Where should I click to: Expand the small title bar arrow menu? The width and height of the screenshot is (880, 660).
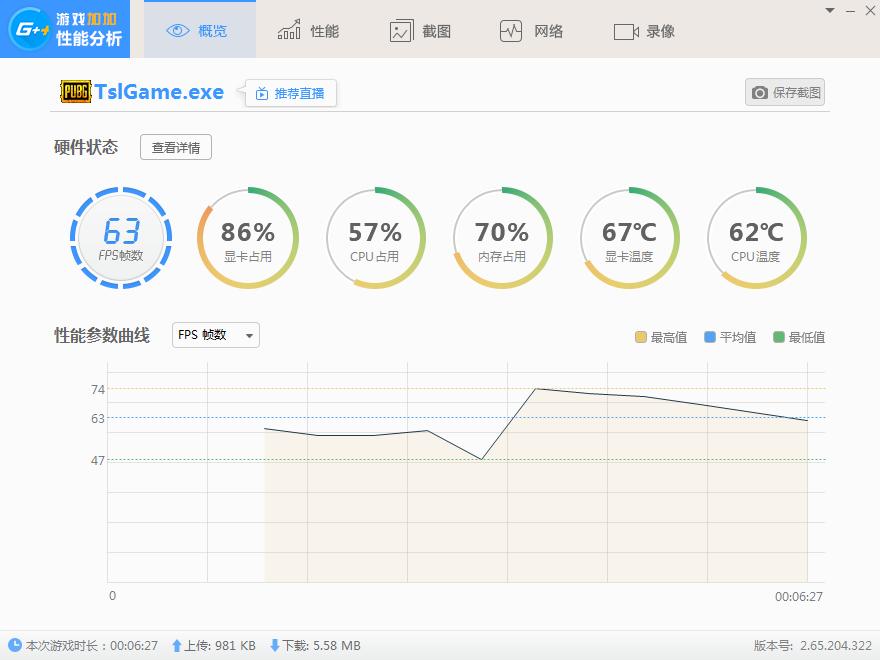[828, 12]
